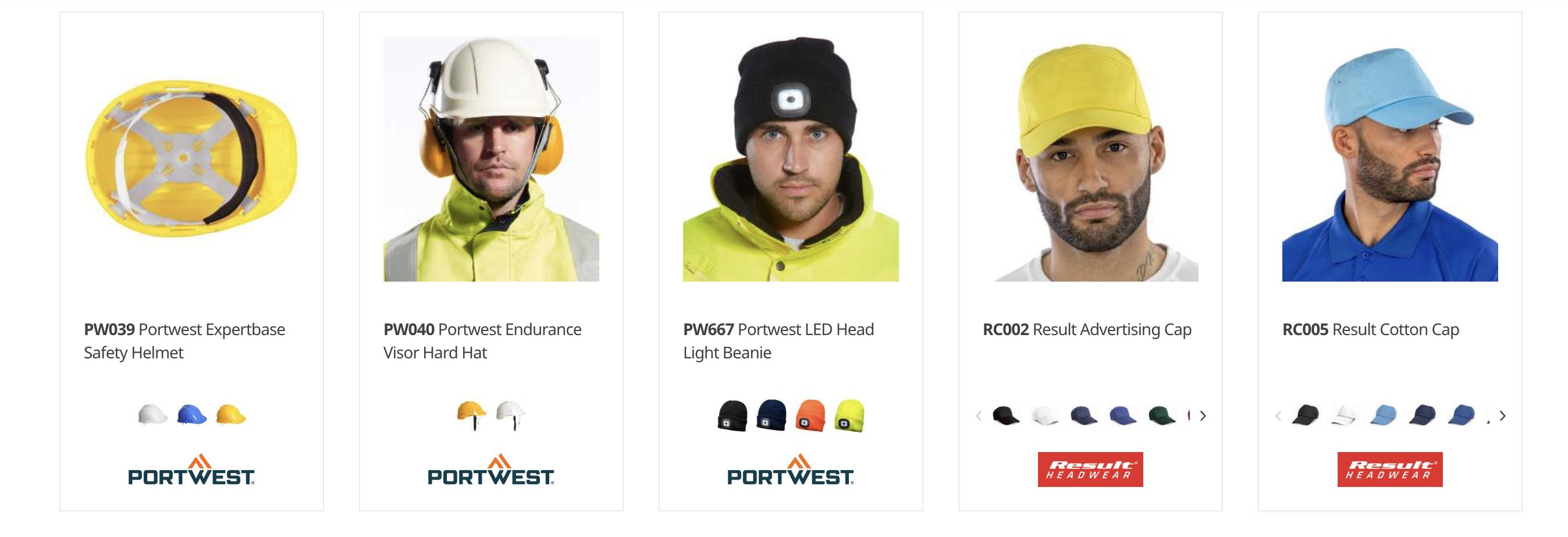The image size is (1568, 537).
Task: Show next colors for RC005 cap
Action: pyautogui.click(x=1502, y=416)
